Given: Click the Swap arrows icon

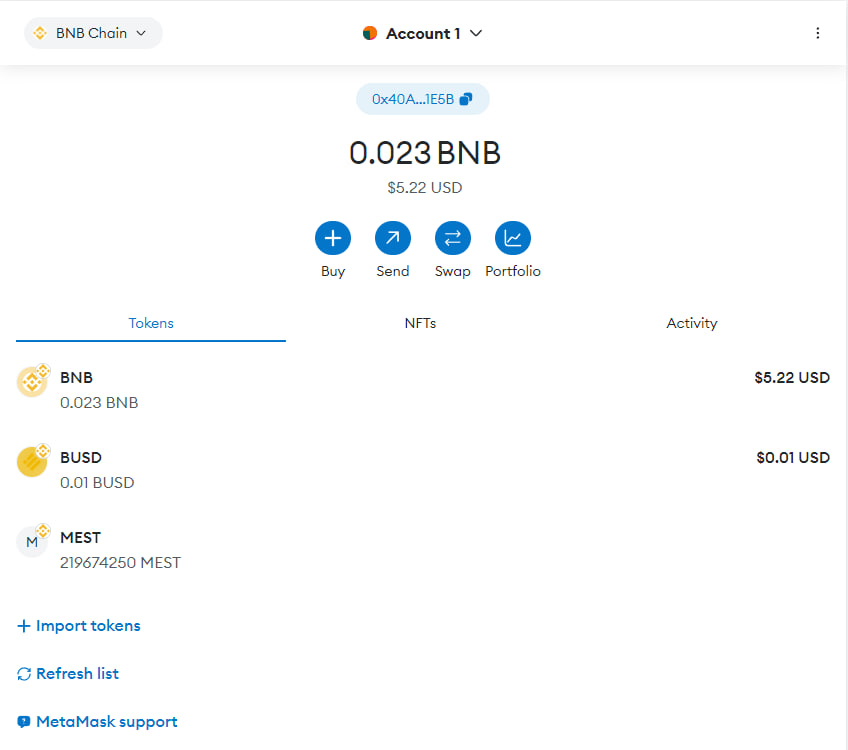Looking at the screenshot, I should pos(453,238).
